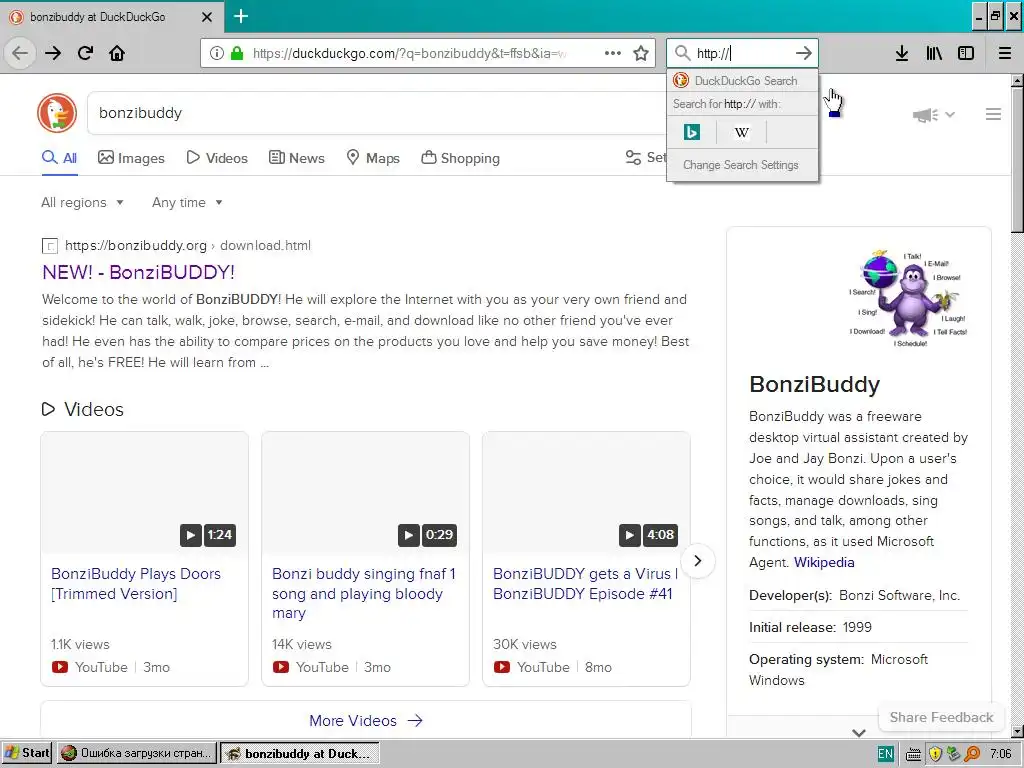Screen dimensions: 1024x768
Task: Click the bonzibuddy at Duck... taskbar button
Action: coord(300,754)
